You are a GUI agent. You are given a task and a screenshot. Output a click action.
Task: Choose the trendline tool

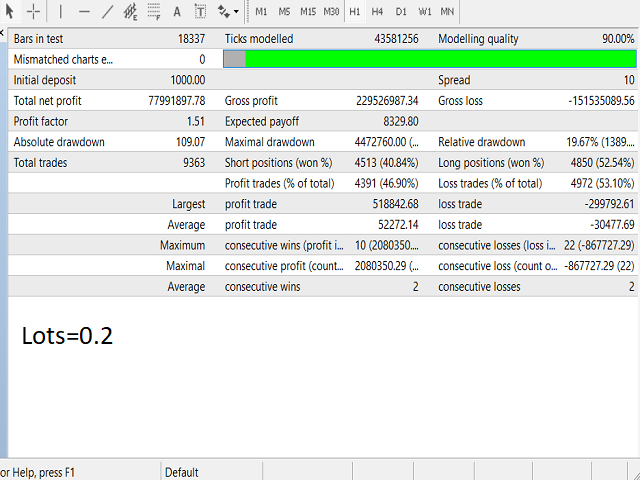tap(107, 11)
